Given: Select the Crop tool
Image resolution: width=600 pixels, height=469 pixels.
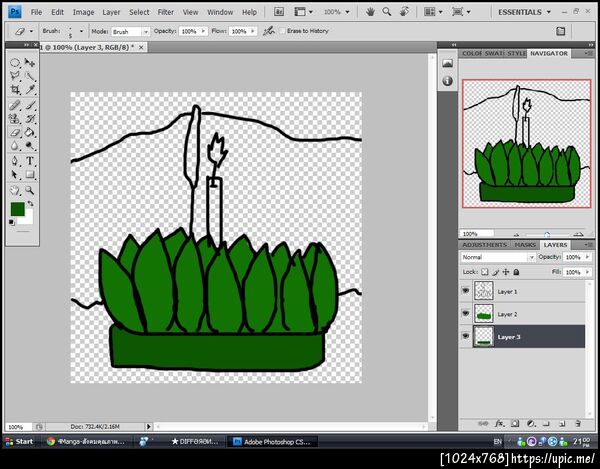Looking at the screenshot, I should pos(16,90).
